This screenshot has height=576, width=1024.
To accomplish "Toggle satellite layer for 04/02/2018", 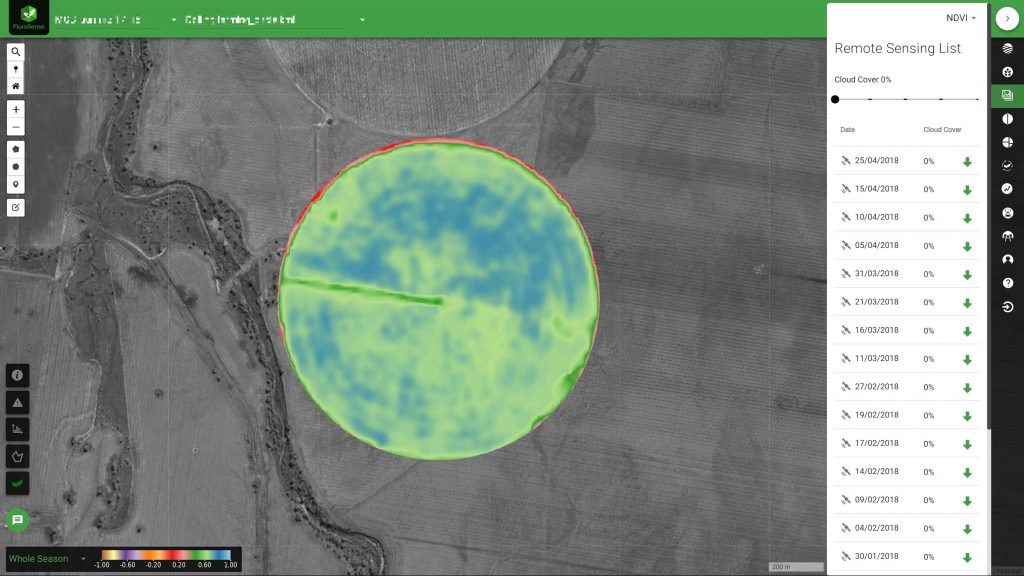I will click(x=845, y=528).
